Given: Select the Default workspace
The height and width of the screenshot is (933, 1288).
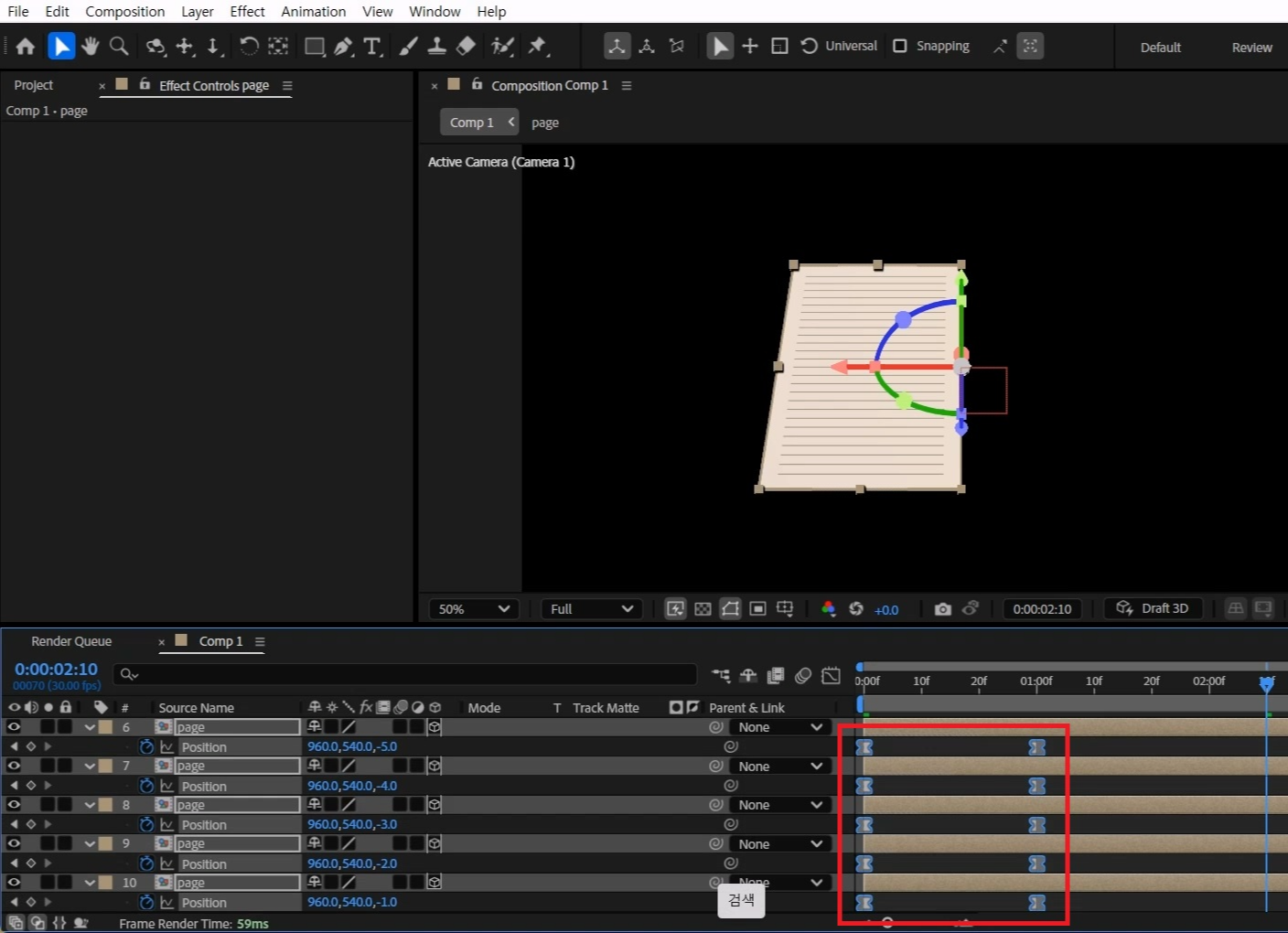Looking at the screenshot, I should pos(1161,48).
